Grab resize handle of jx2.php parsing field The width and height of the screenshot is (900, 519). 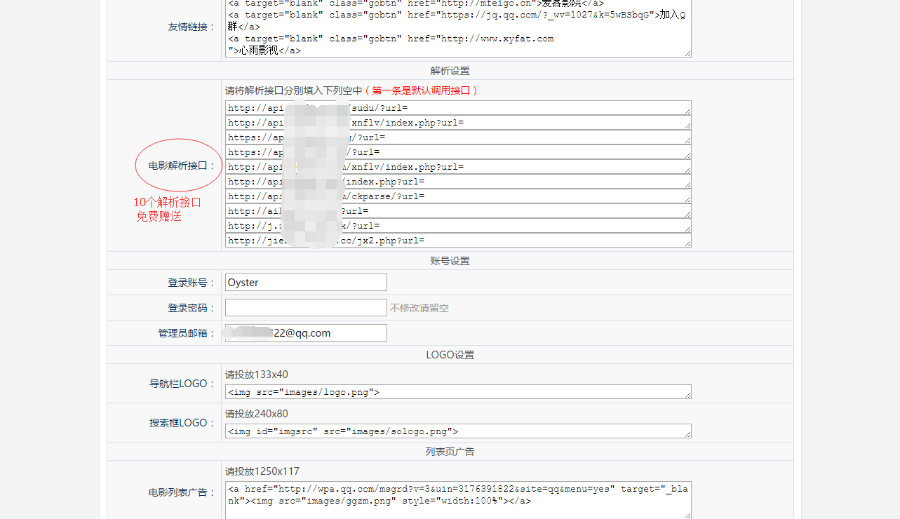[686, 243]
